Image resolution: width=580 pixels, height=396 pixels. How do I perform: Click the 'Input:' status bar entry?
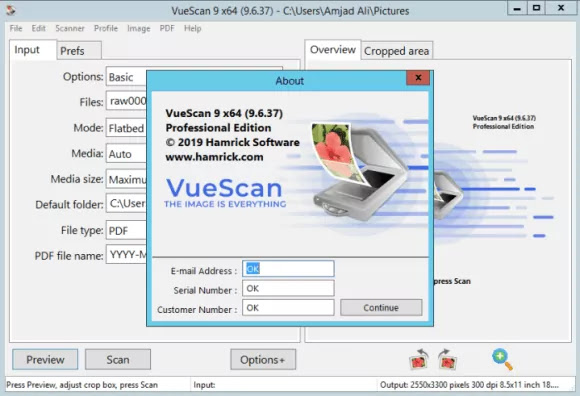(x=204, y=385)
